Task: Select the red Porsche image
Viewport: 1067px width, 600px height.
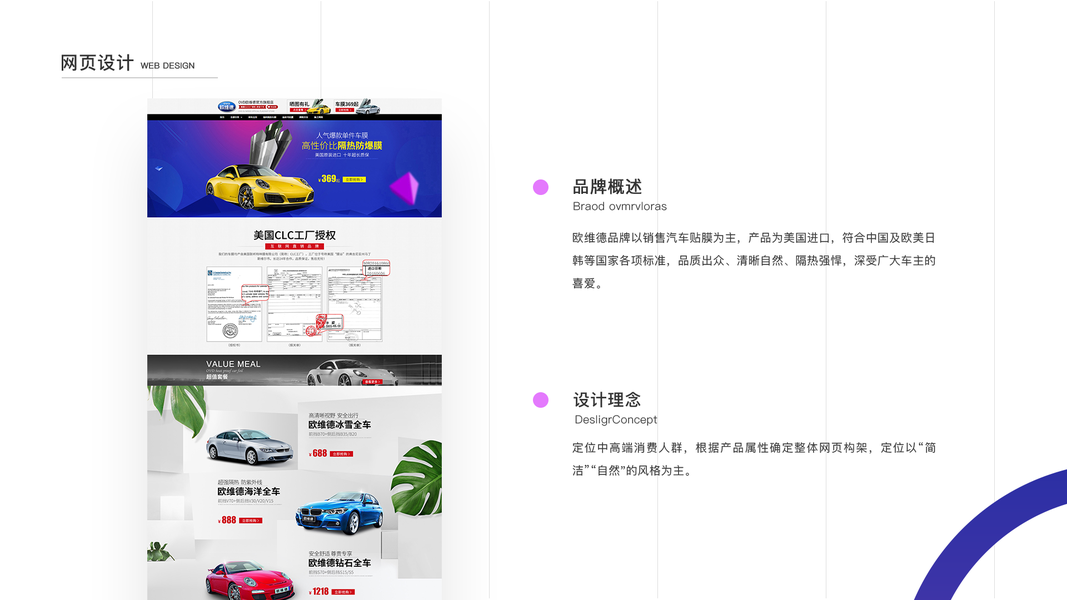Action: [250, 580]
